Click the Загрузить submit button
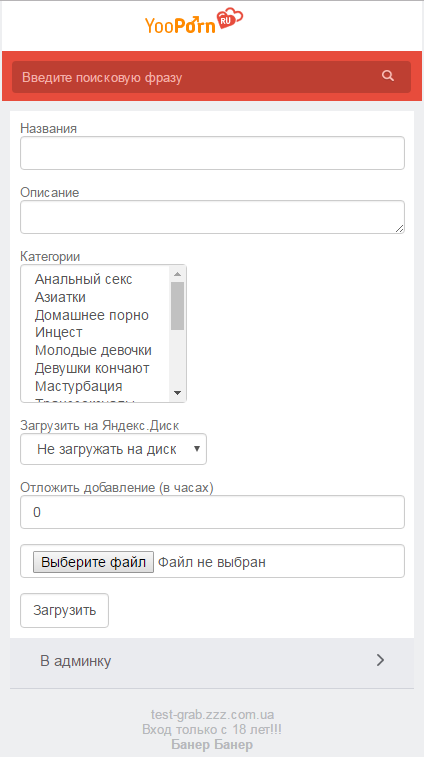Viewport: 424px width, 757px height. pyautogui.click(x=64, y=610)
